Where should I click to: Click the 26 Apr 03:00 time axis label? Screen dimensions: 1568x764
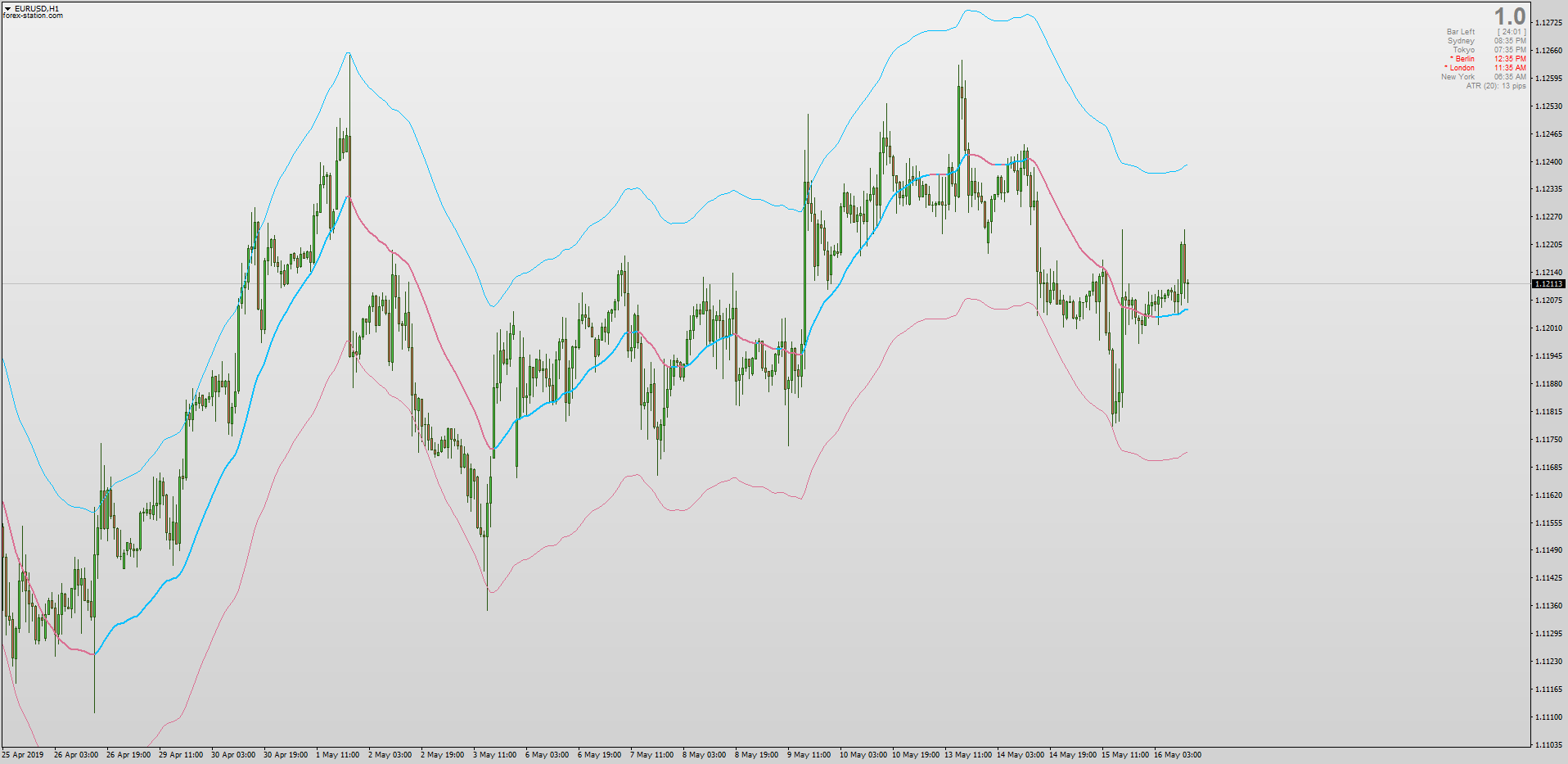click(x=76, y=755)
